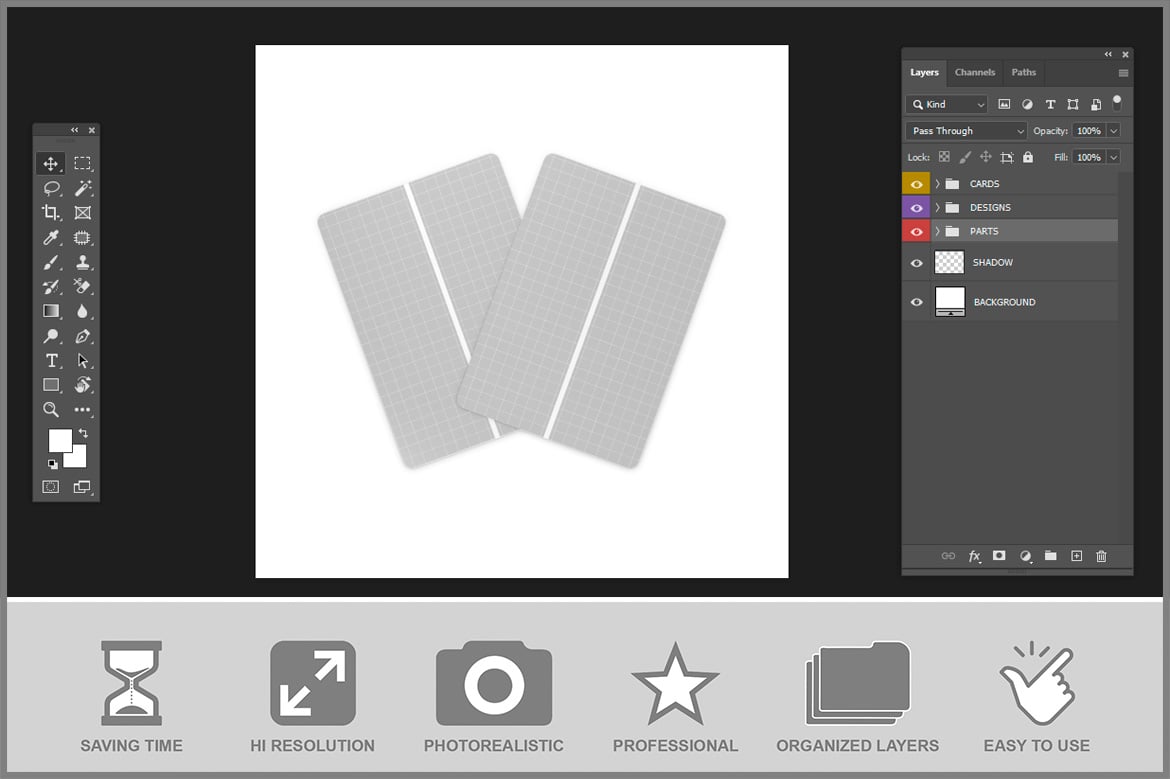This screenshot has height=779, width=1170.
Task: Change screen mode from toolbar
Action: (x=82, y=487)
